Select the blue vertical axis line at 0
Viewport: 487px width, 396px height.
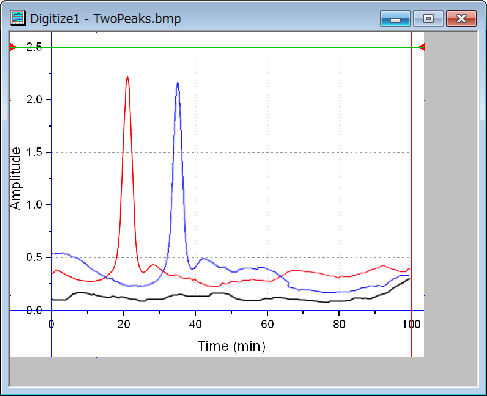click(x=51, y=193)
